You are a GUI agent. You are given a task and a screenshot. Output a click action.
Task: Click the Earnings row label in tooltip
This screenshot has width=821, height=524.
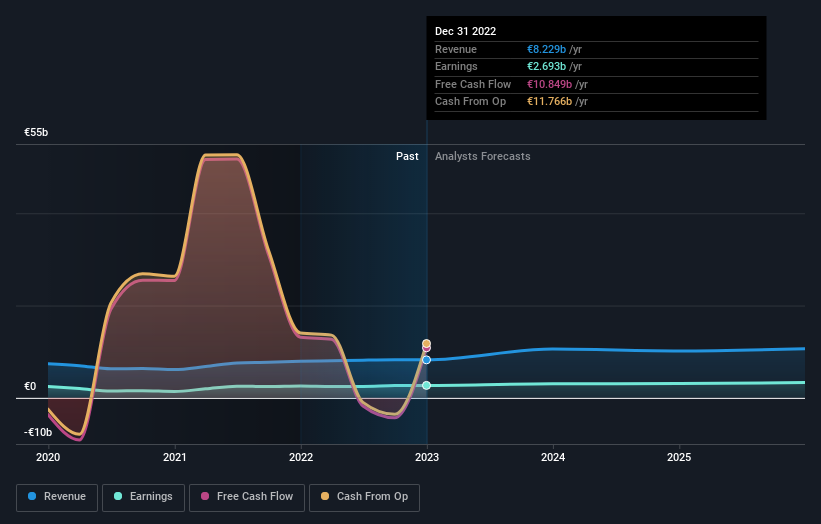(x=456, y=66)
